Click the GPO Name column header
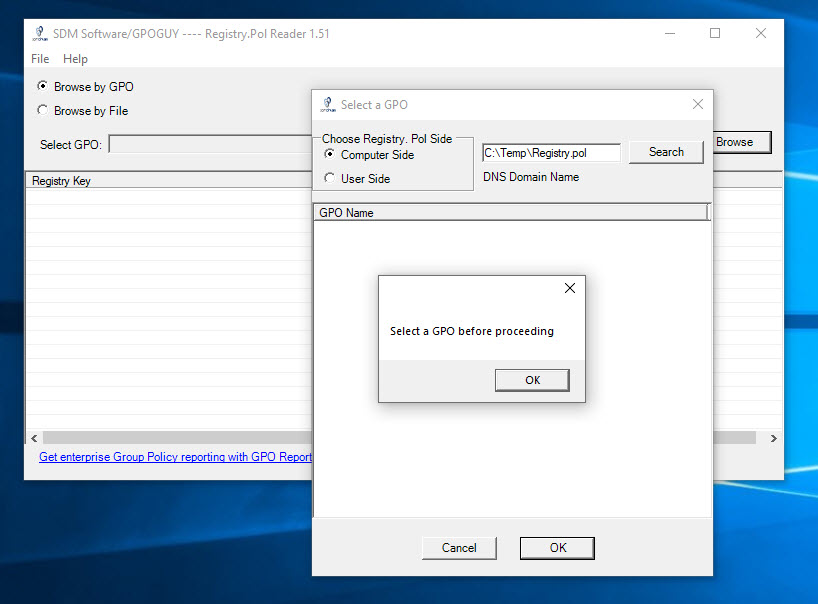 pyautogui.click(x=511, y=213)
